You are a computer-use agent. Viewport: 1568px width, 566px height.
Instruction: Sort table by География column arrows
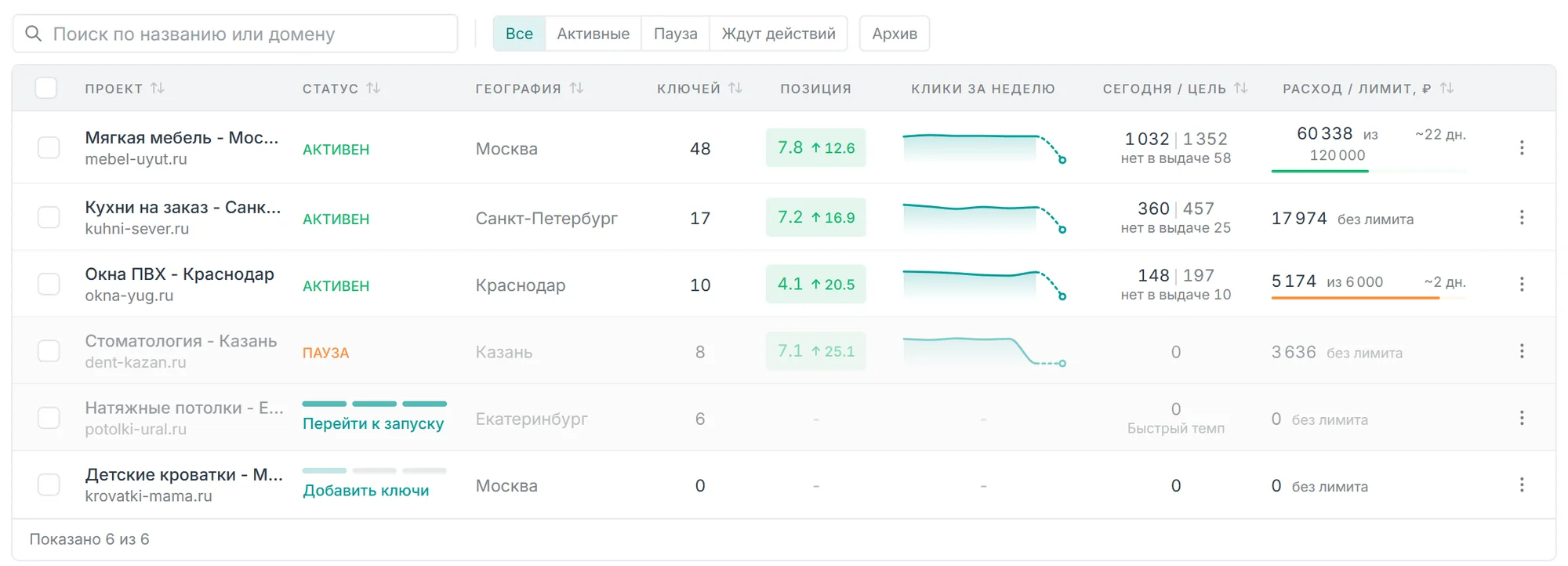click(576, 89)
